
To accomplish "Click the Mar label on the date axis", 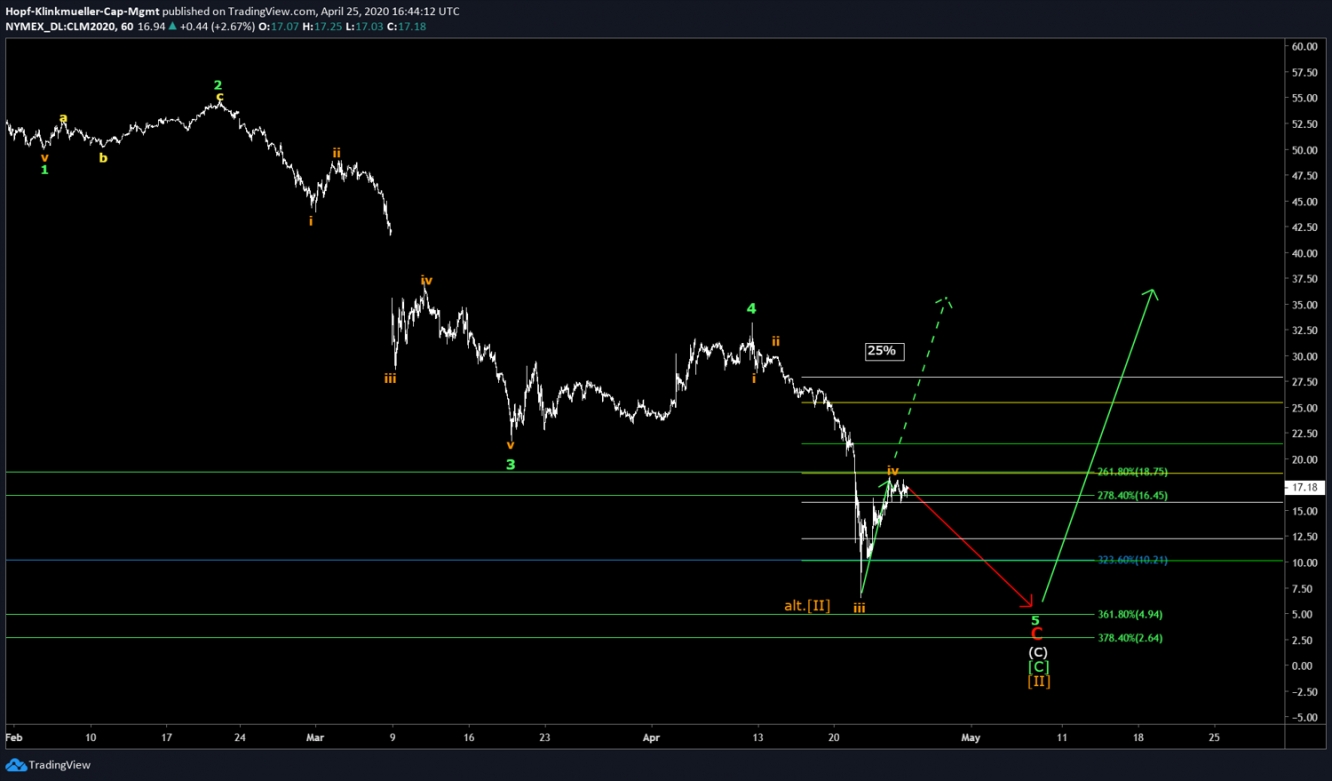I will point(315,737).
